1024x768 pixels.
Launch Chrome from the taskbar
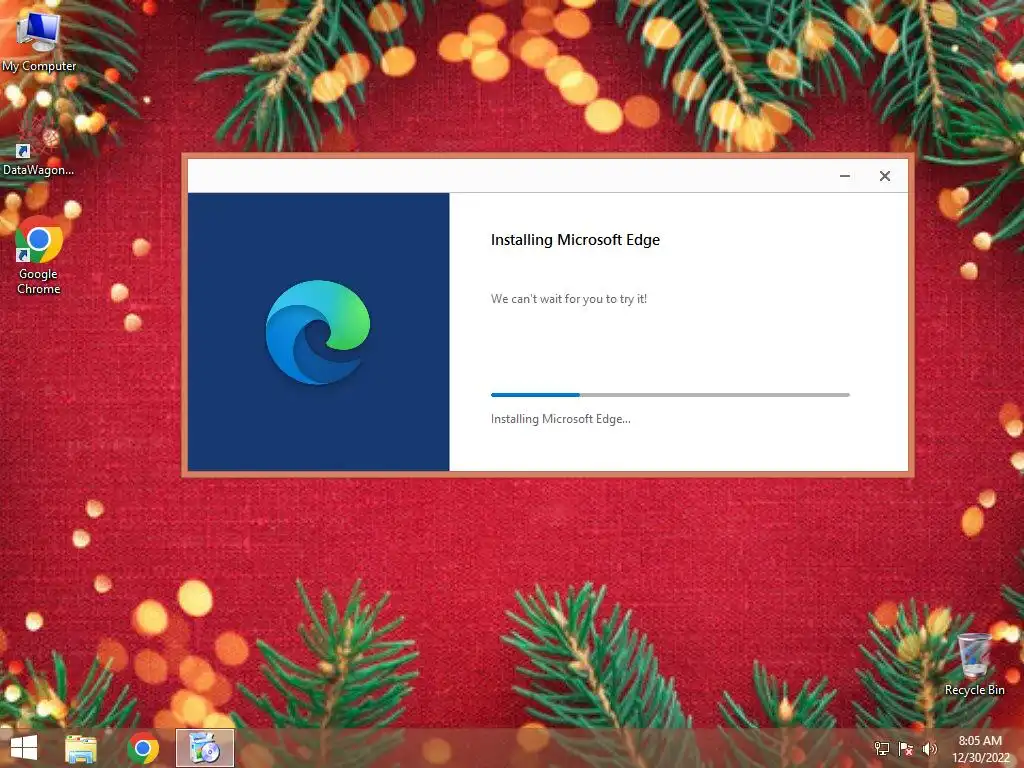coord(143,748)
